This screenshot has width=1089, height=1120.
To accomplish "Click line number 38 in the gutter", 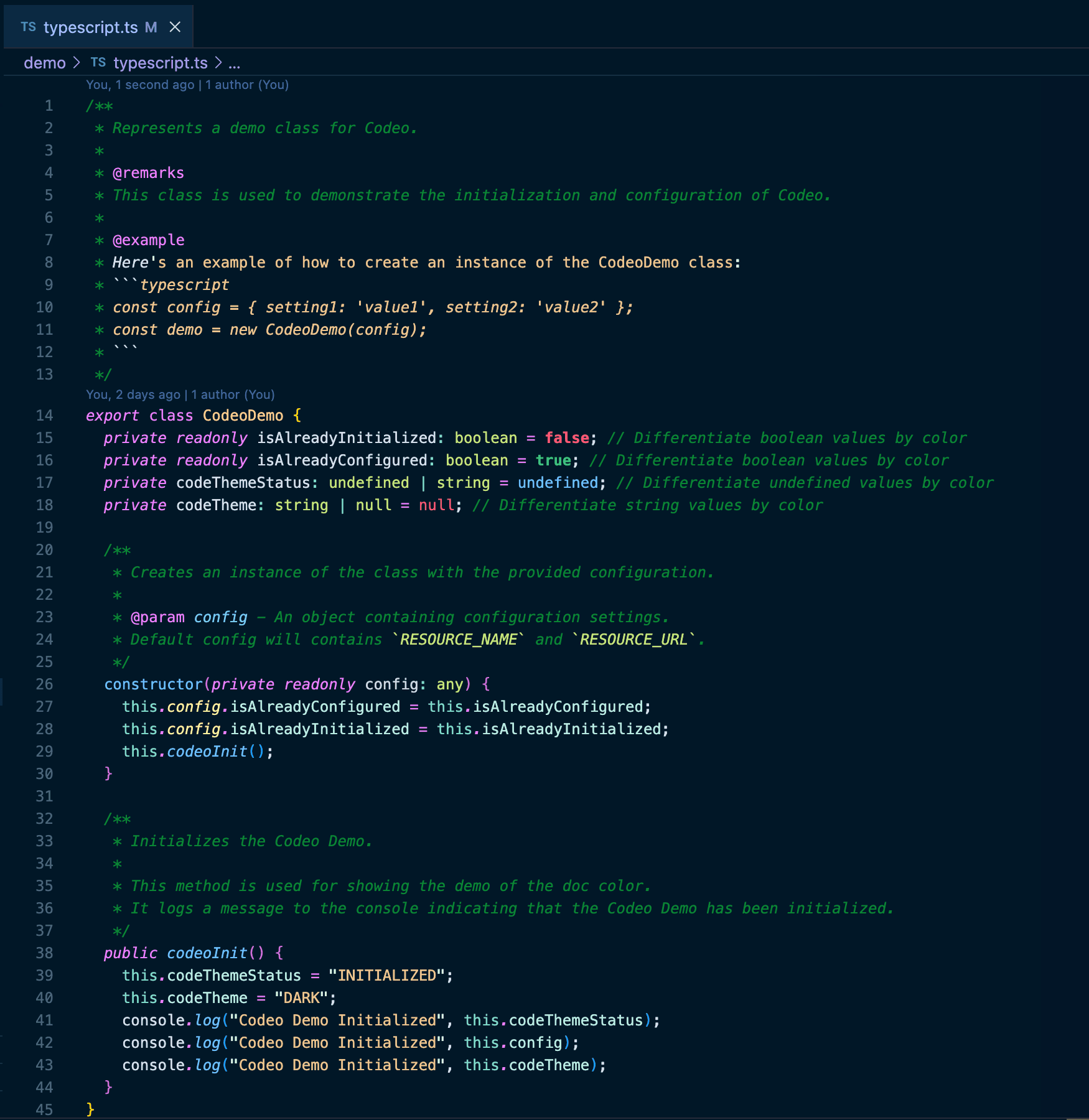I will tap(44, 953).
